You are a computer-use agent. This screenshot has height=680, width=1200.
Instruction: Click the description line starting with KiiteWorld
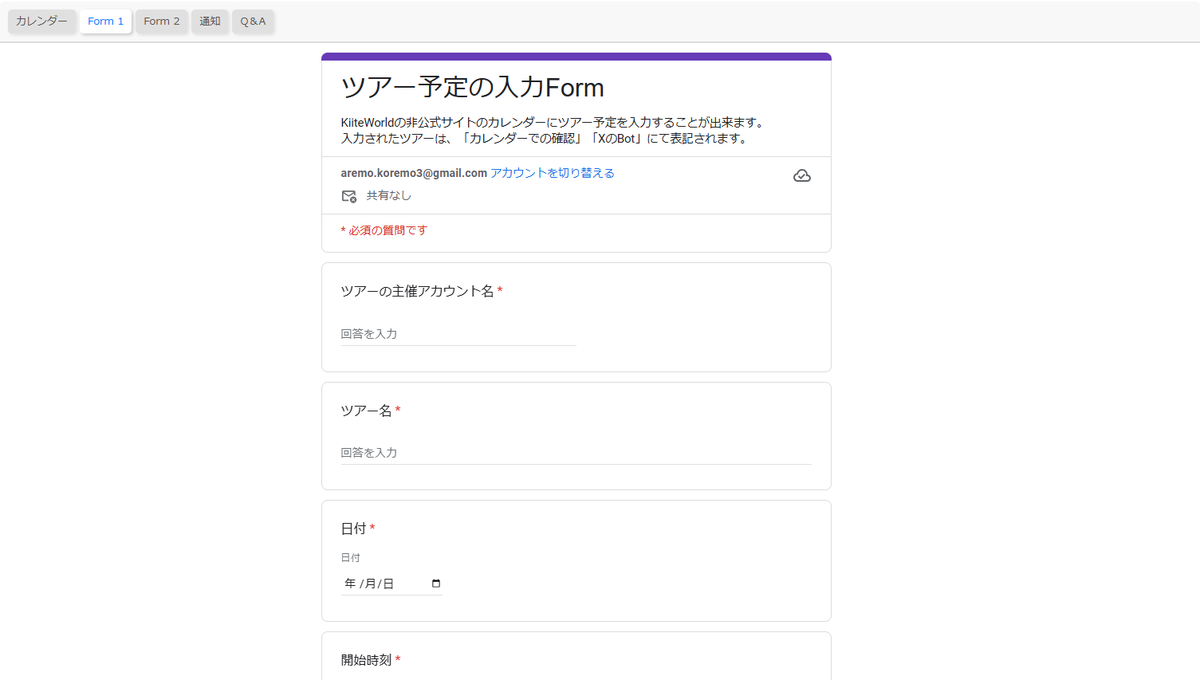(x=552, y=123)
